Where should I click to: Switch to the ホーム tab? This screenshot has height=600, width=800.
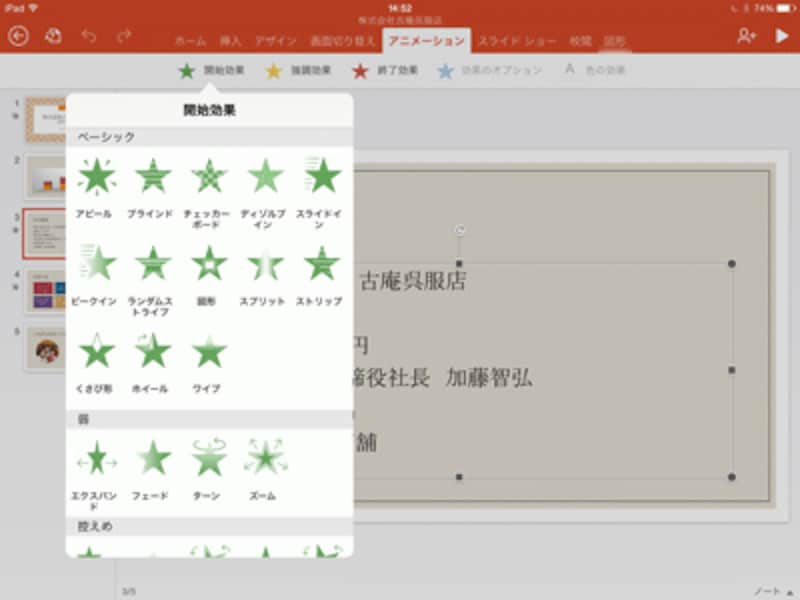190,41
